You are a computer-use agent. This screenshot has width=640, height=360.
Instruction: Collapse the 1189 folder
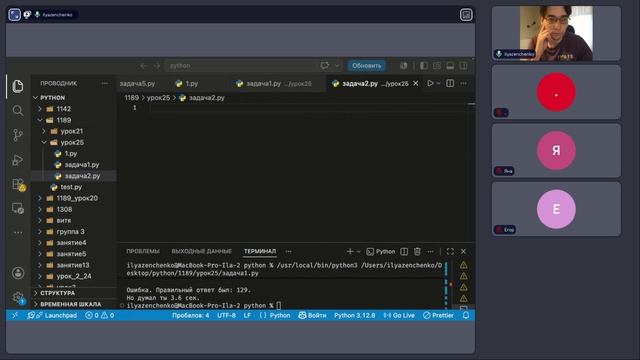(x=63, y=120)
